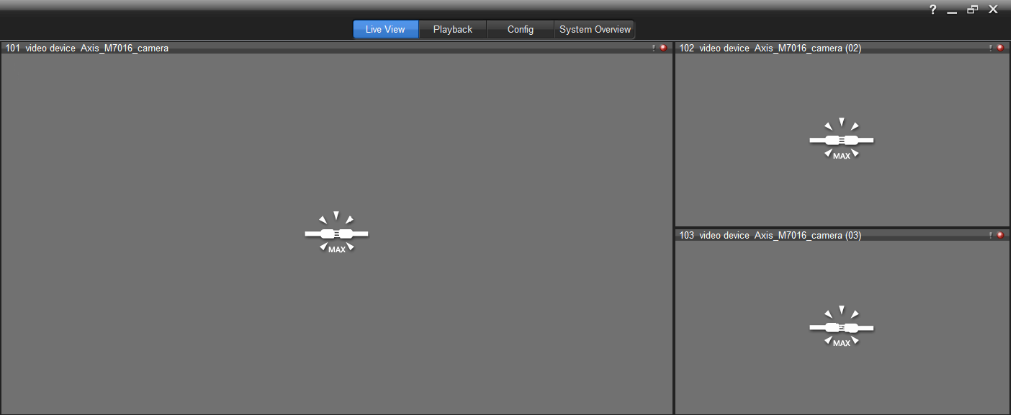Click the disconnected cable icon in camera 102
Screen dimensions: 1011x415
point(841,140)
